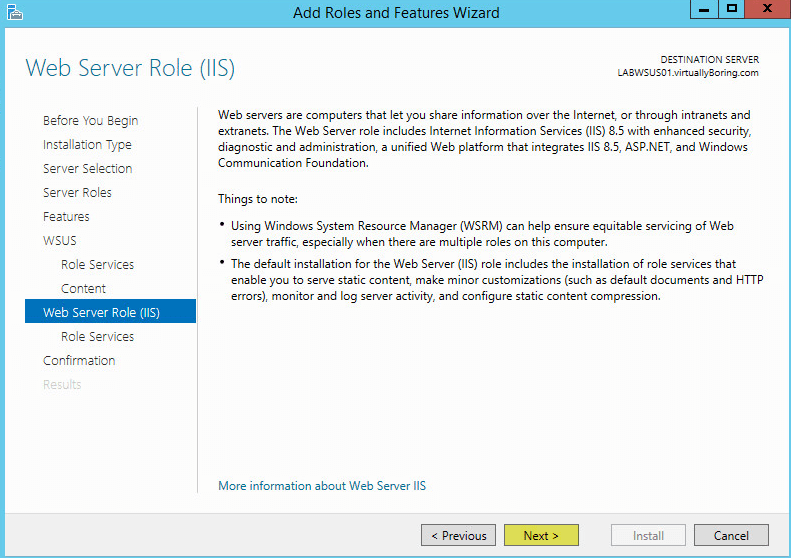Click the wizard icon in title bar
The width and height of the screenshot is (791, 558).
[x=15, y=12]
